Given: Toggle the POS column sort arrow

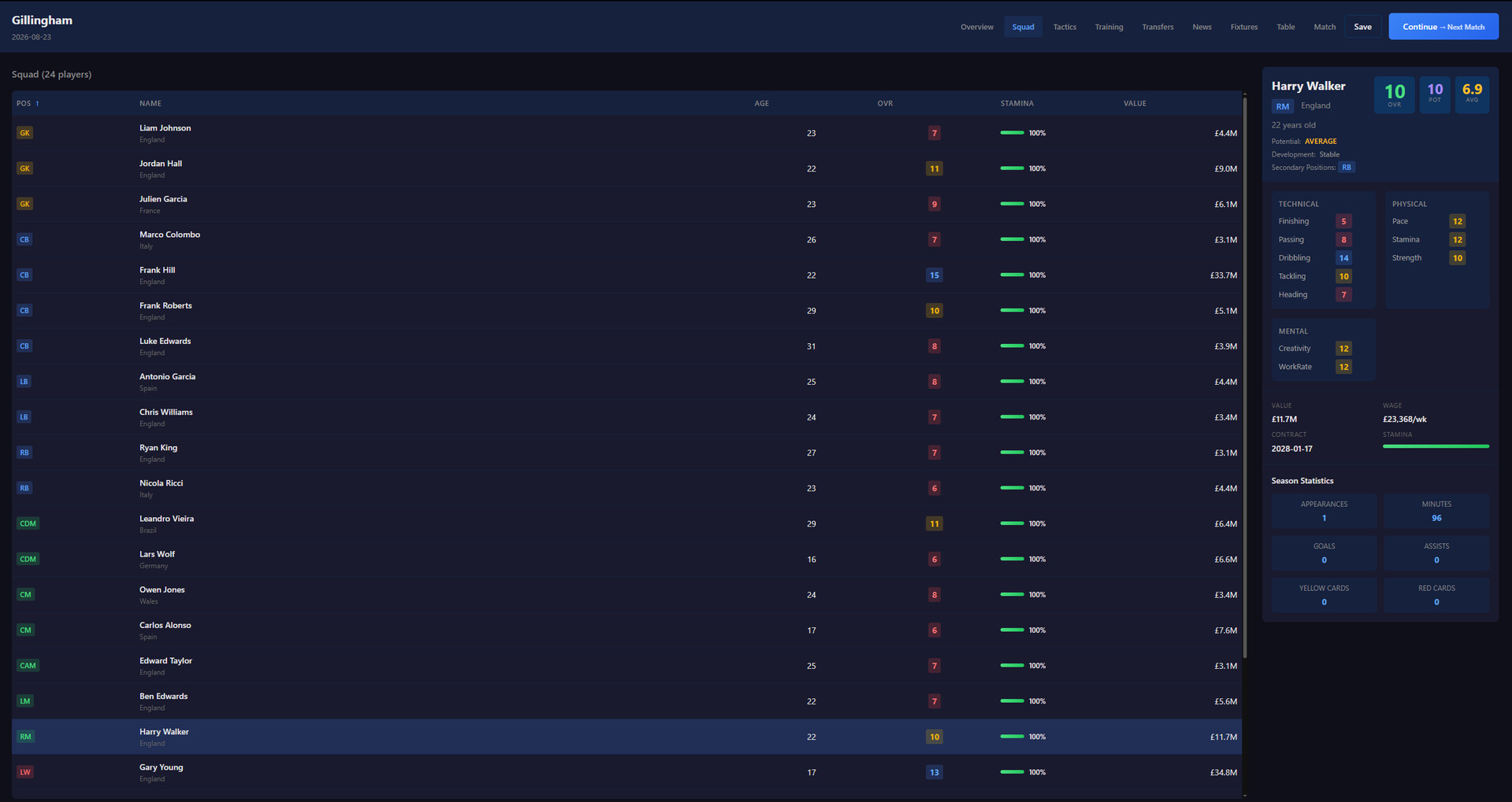Looking at the screenshot, I should pos(35,103).
